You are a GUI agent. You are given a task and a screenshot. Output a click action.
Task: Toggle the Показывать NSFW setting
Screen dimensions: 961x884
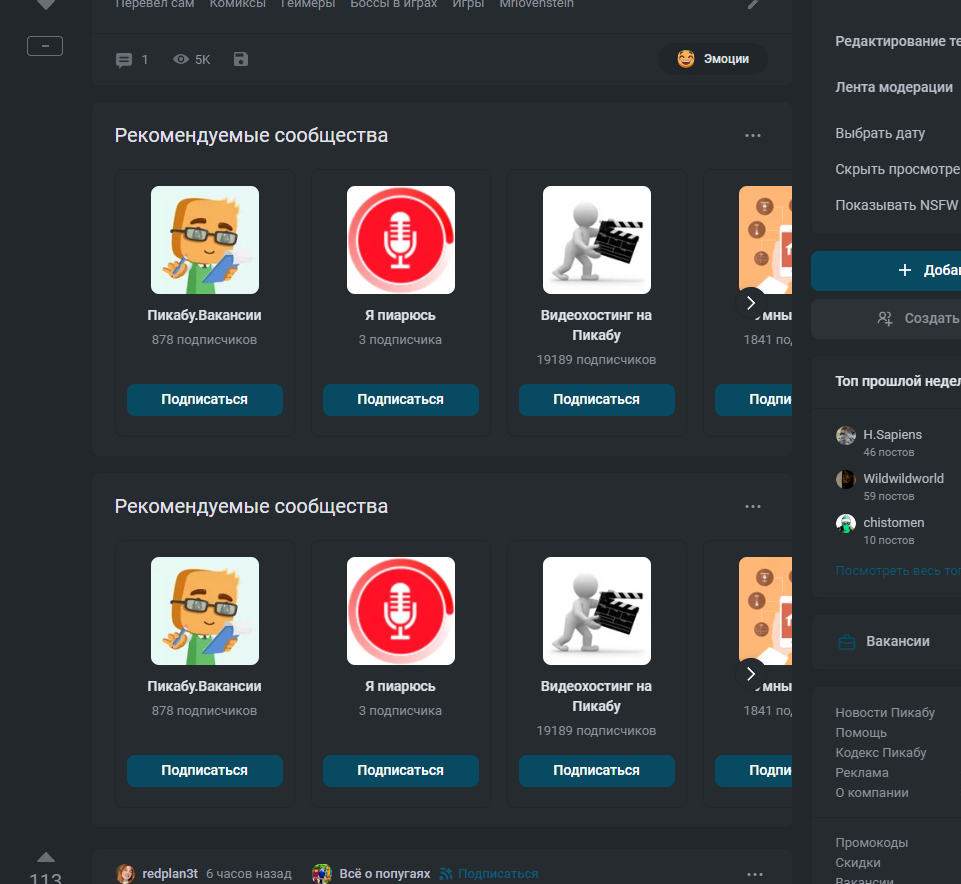[x=896, y=205]
